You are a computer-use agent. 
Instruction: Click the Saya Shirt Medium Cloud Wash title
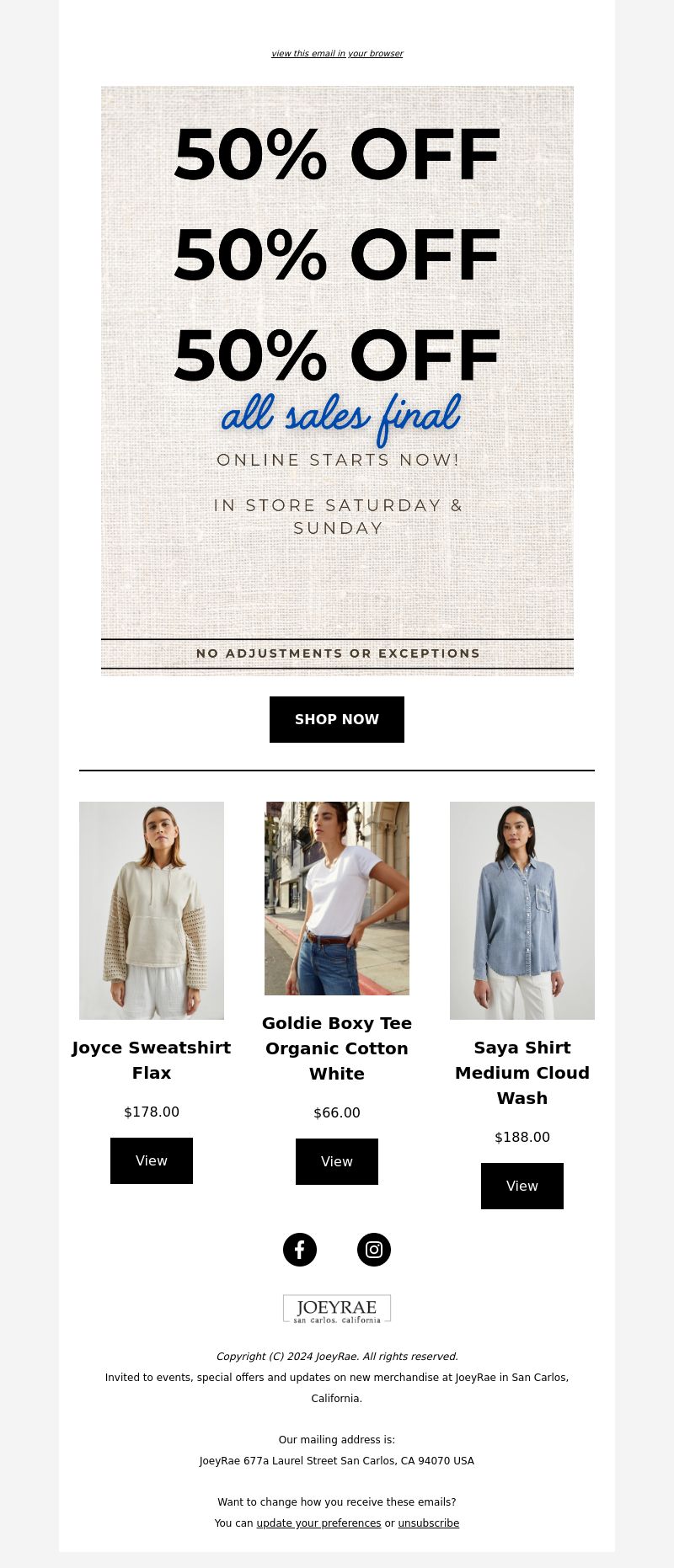522,1073
